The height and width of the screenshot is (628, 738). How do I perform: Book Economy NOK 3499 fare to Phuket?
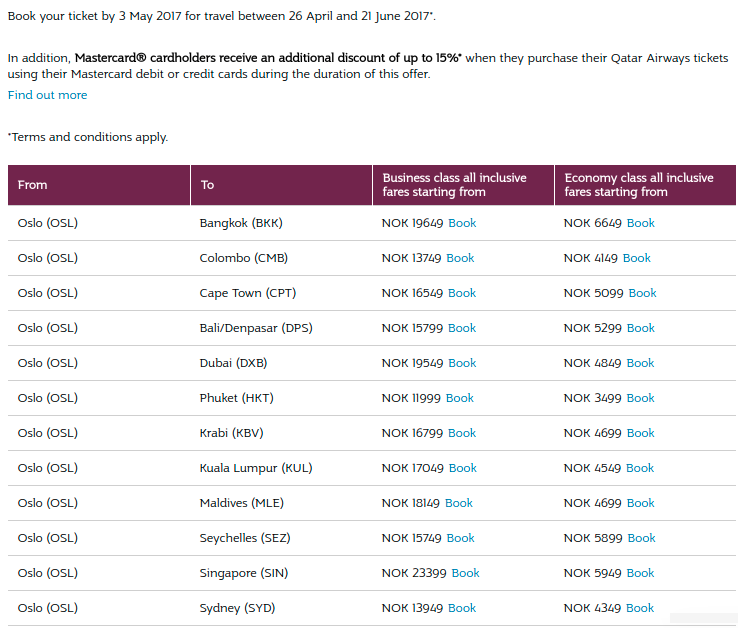(640, 398)
